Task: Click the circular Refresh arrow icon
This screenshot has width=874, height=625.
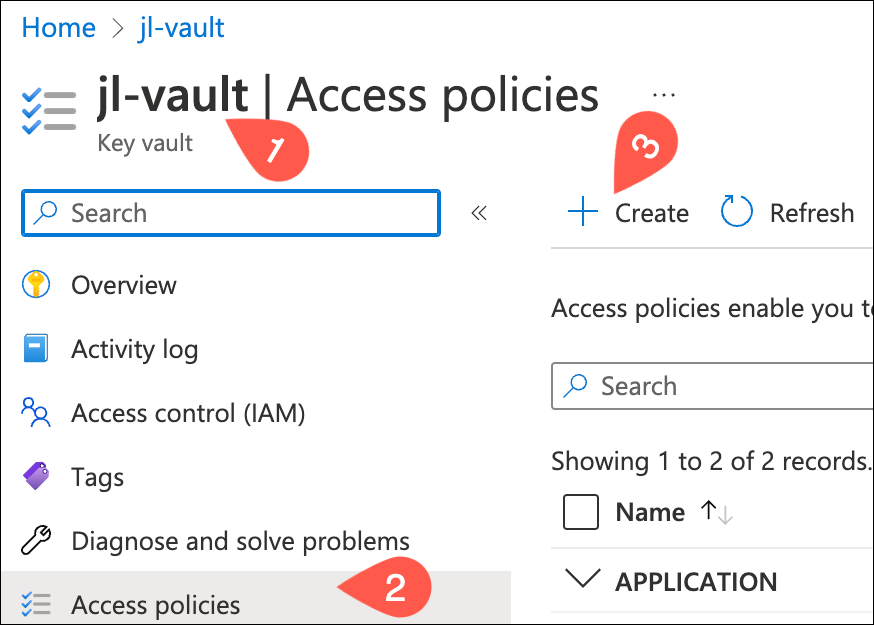Action: click(737, 212)
